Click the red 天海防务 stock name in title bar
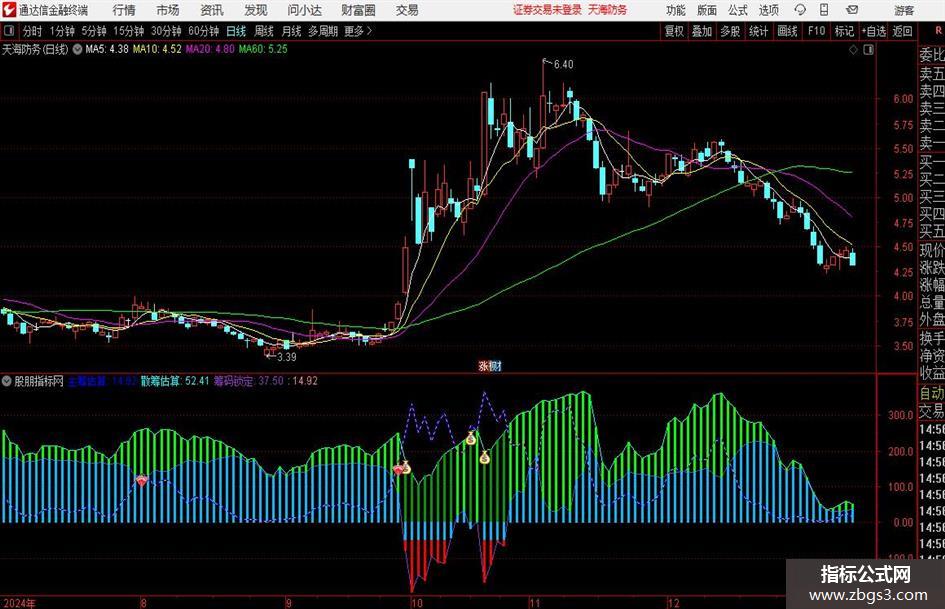Viewport: 945px width, 609px height. click(x=608, y=10)
